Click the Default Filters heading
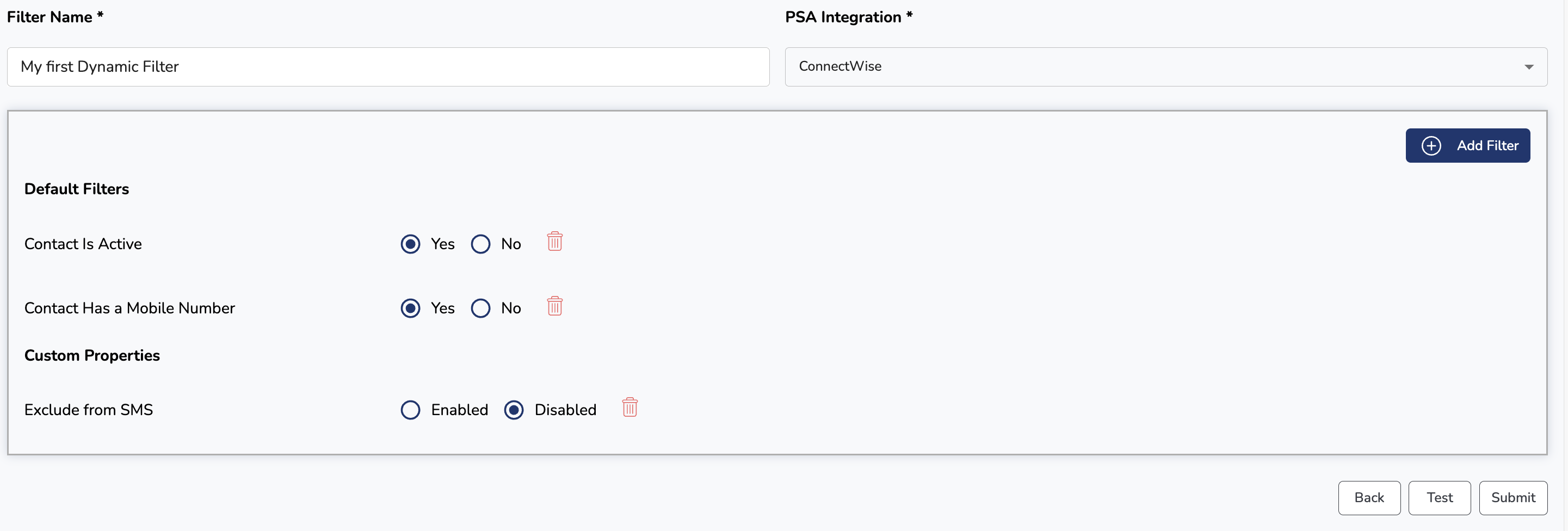This screenshot has width=1568, height=531. (77, 189)
